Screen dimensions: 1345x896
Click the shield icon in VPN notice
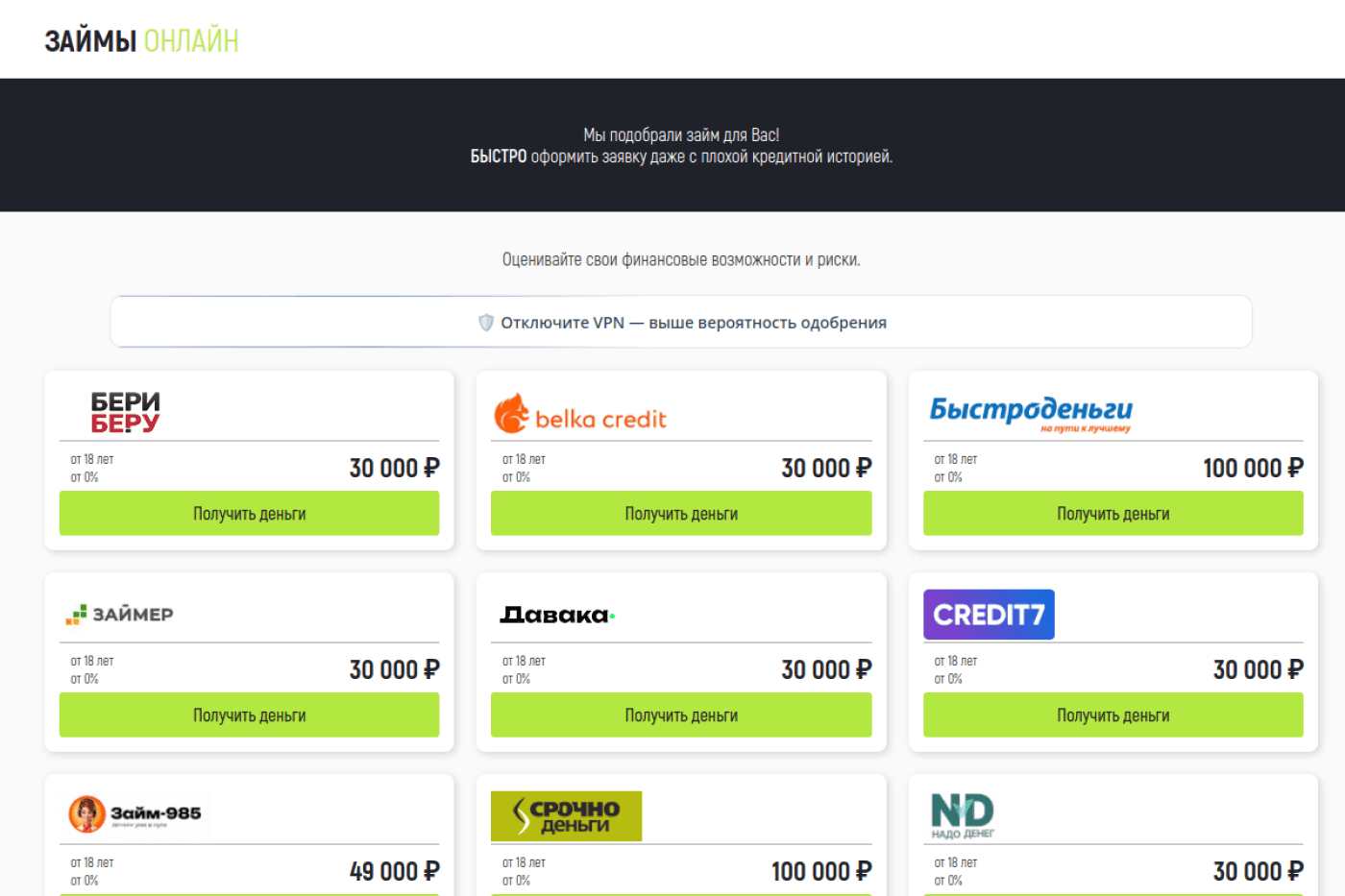pyautogui.click(x=486, y=323)
